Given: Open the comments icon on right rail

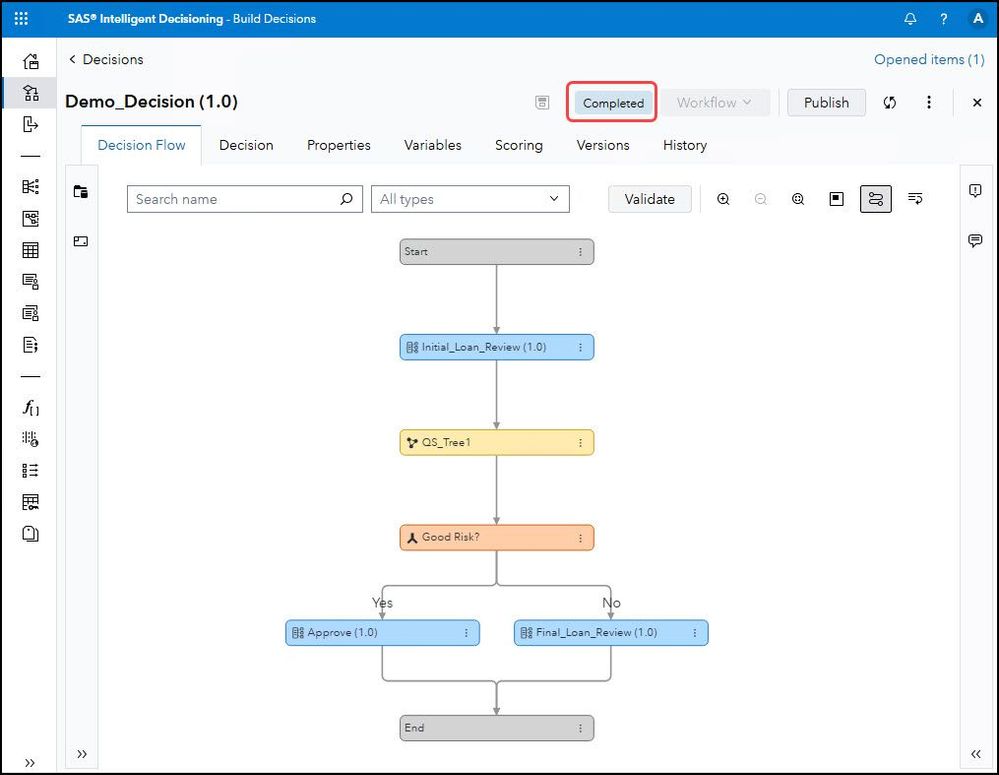Looking at the screenshot, I should coord(975,241).
